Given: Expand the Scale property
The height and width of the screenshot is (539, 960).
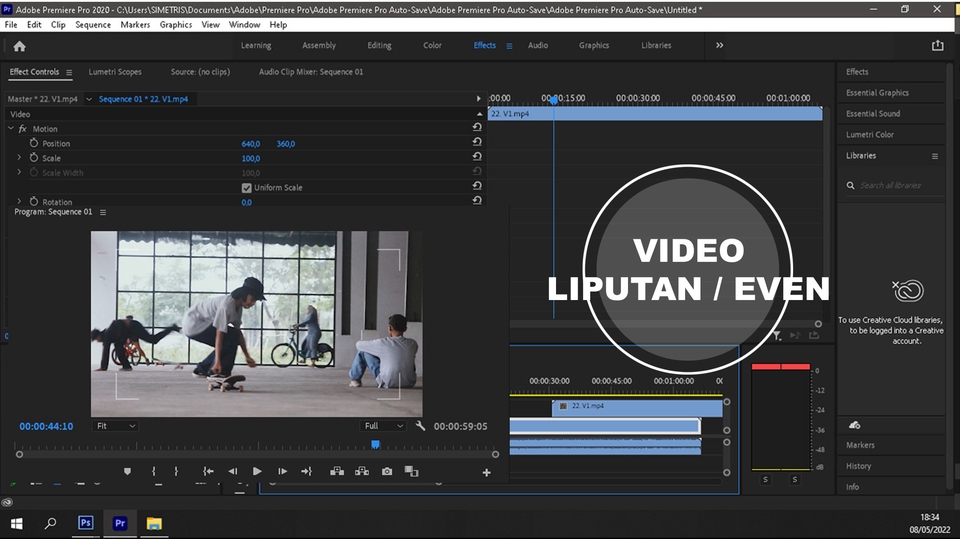Looking at the screenshot, I should pos(19,157).
